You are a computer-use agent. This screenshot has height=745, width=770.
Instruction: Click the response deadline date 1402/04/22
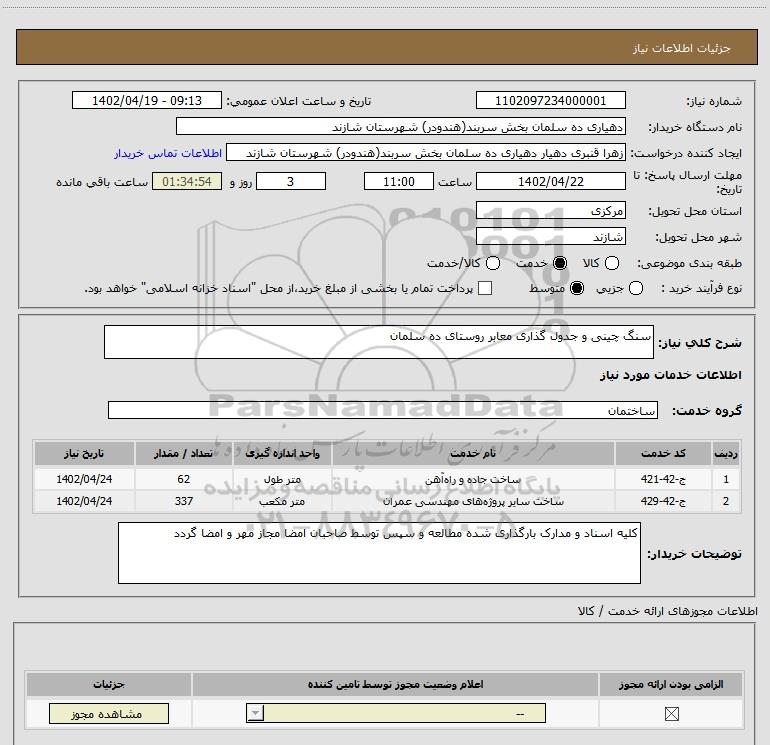(550, 182)
